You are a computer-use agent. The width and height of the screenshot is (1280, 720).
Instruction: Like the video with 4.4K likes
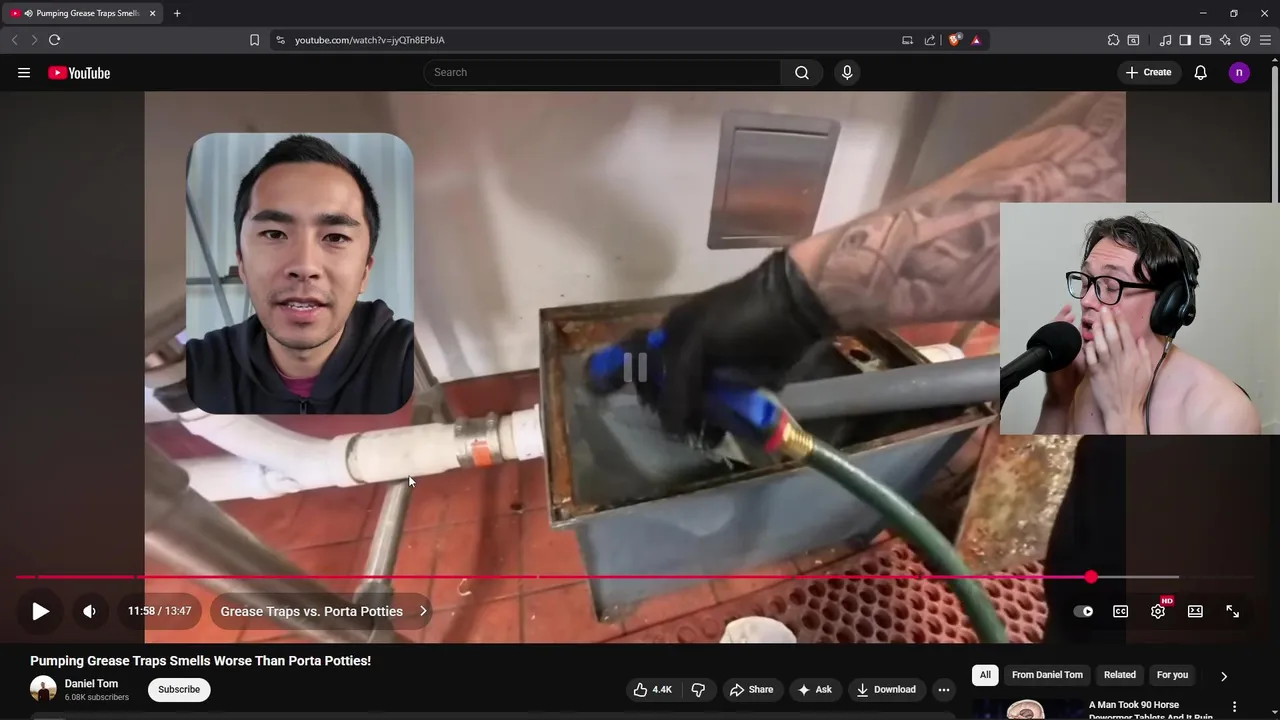point(652,689)
